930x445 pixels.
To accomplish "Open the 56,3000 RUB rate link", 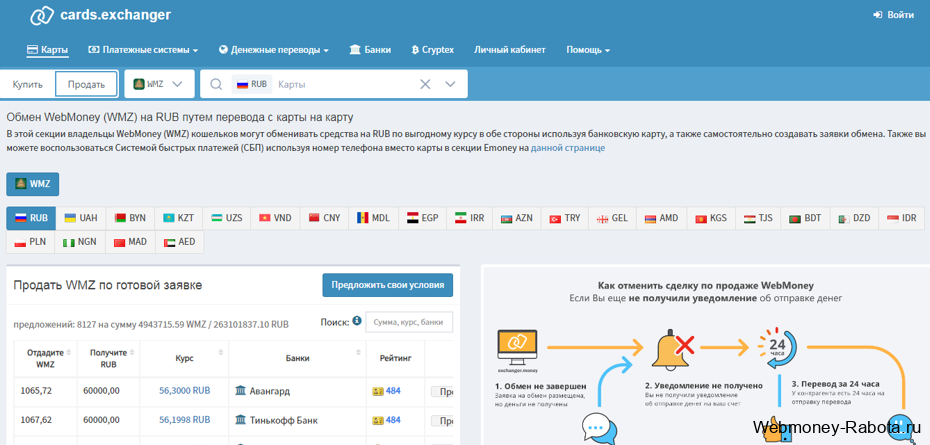I will [184, 391].
